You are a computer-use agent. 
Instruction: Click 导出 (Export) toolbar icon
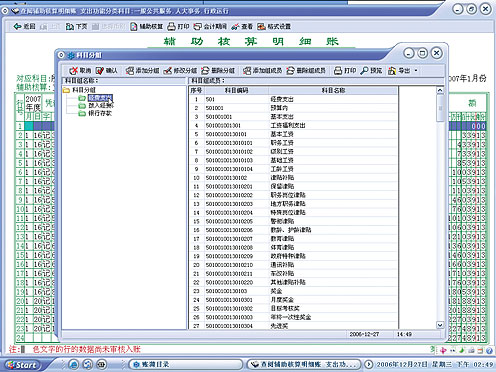tap(399, 71)
